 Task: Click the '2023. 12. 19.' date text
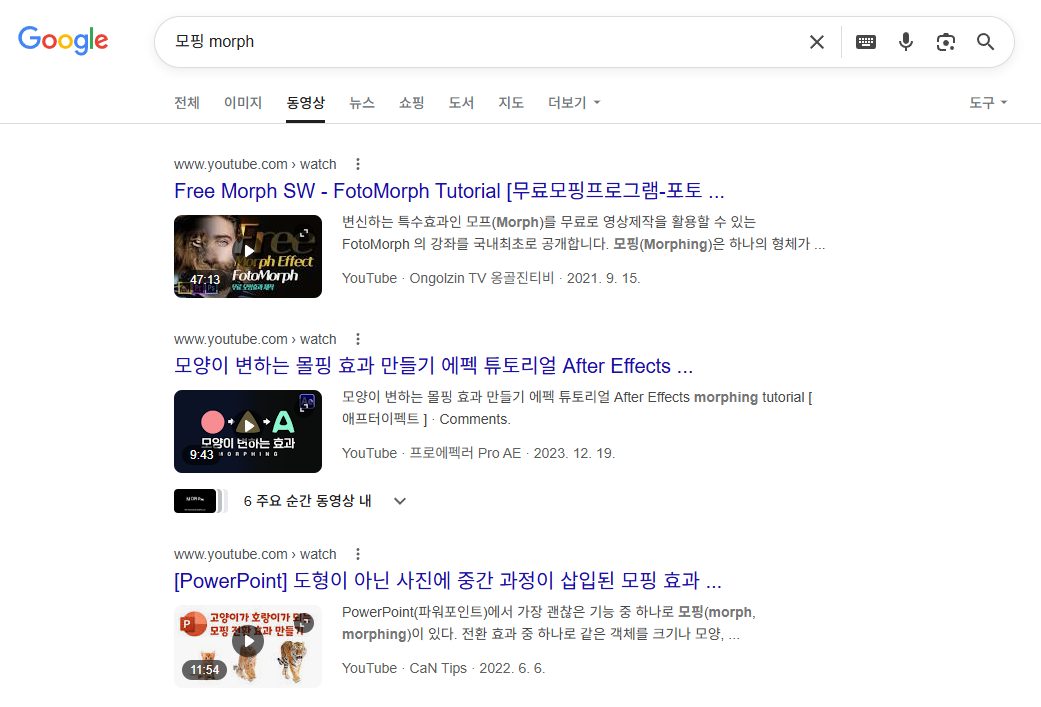(574, 453)
